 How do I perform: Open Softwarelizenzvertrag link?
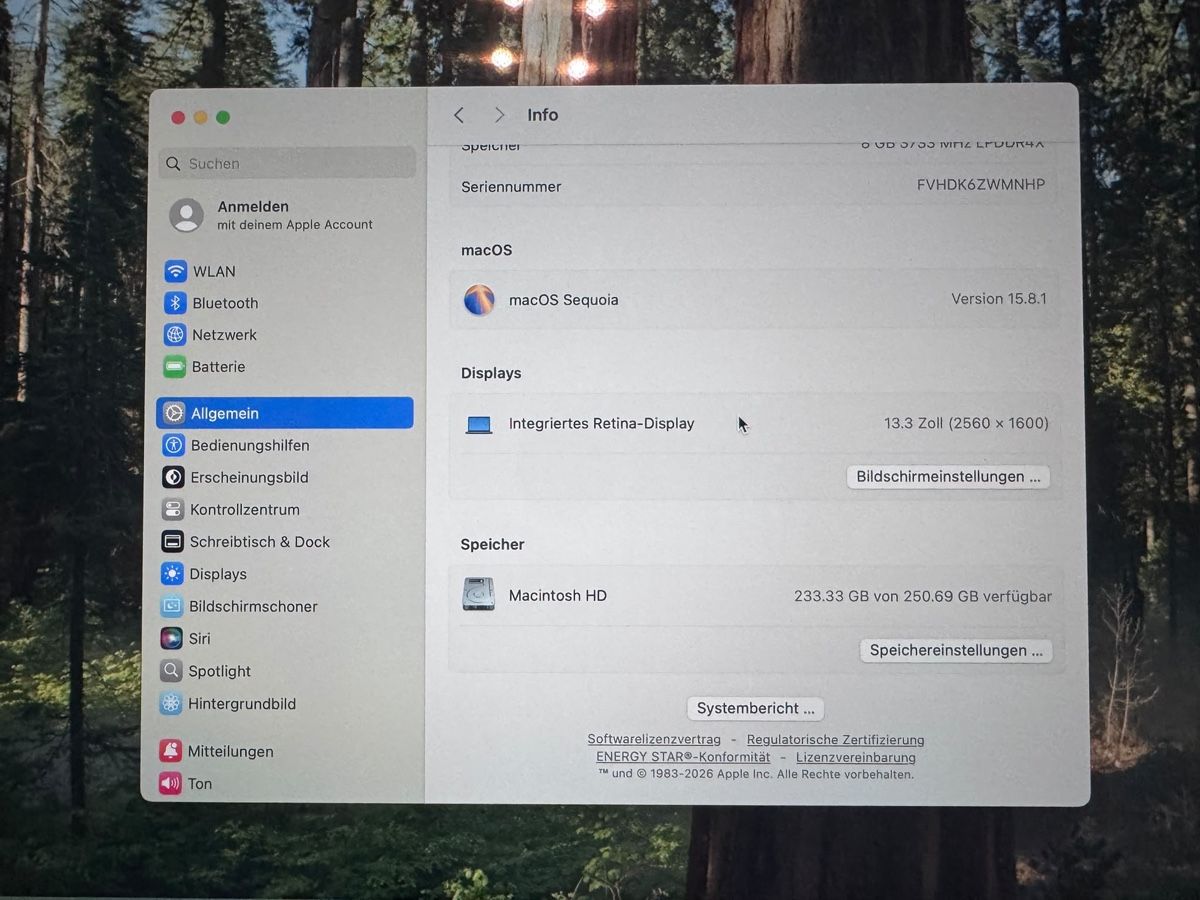pos(654,739)
